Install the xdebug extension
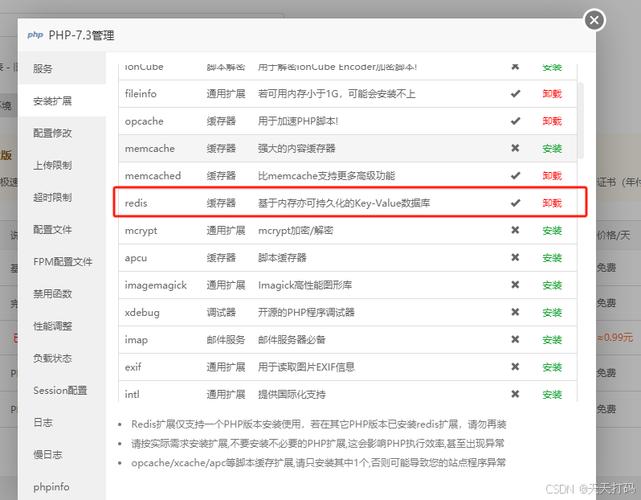 pos(552,313)
